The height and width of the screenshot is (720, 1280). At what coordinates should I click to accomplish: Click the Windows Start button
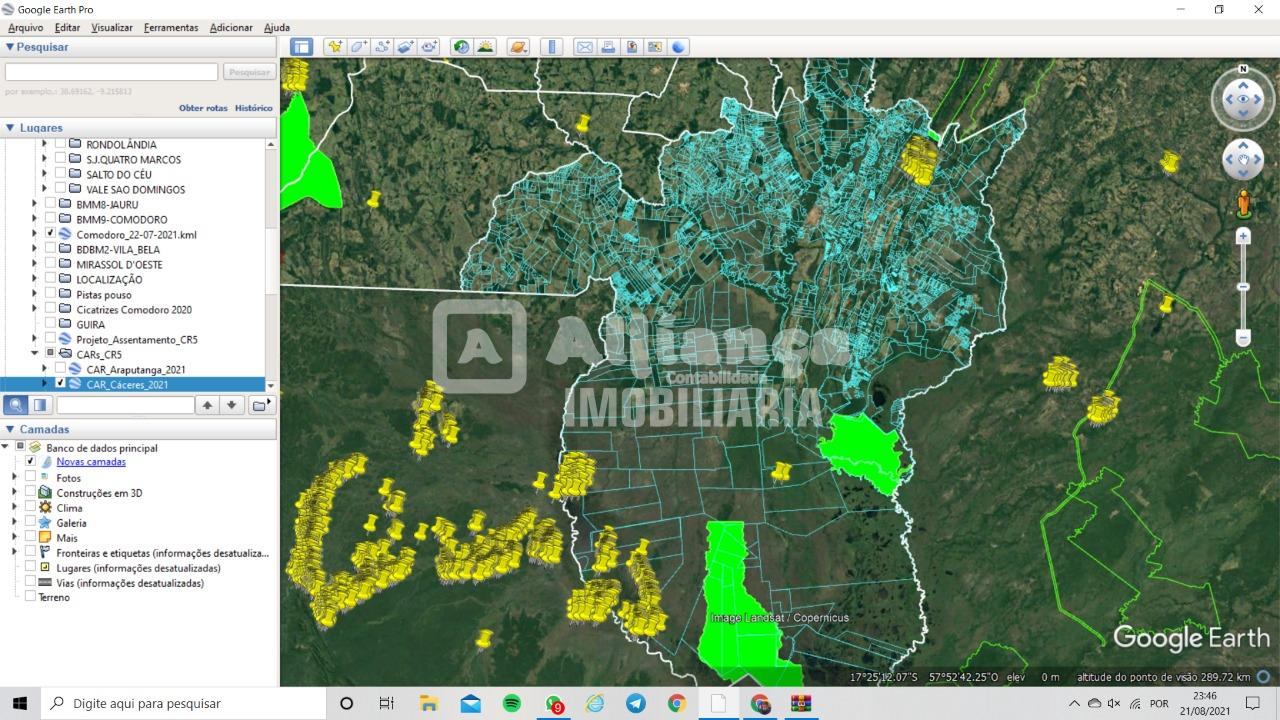20,703
